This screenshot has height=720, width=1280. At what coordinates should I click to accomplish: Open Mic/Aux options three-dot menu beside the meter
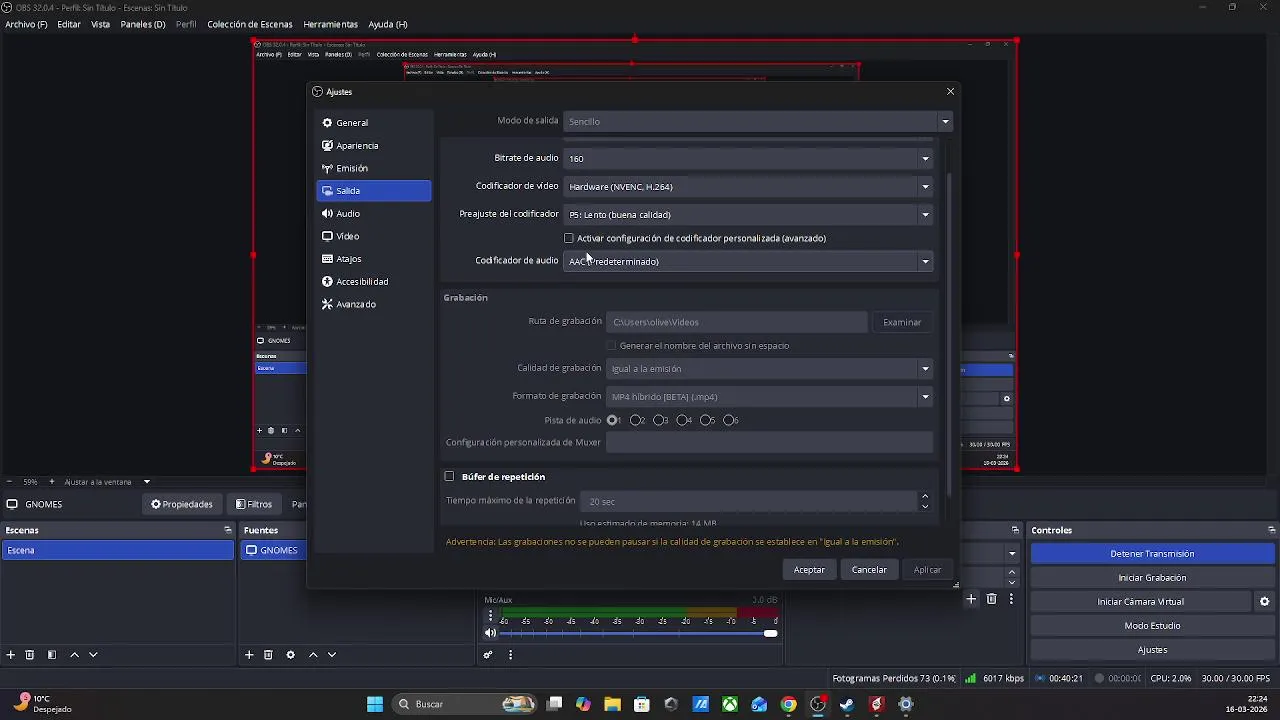pos(490,615)
